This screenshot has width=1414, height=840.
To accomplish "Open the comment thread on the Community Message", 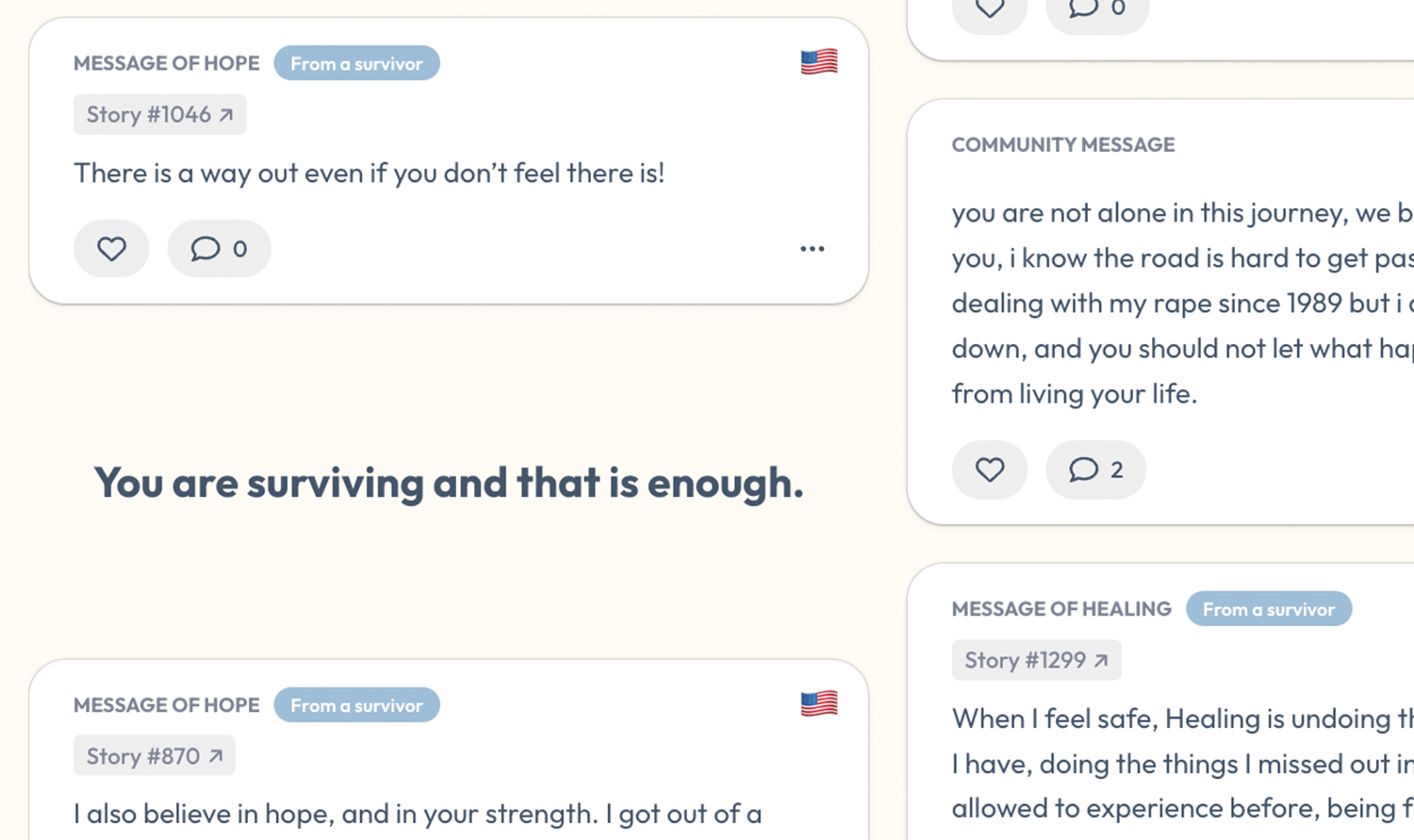I will pos(1095,469).
